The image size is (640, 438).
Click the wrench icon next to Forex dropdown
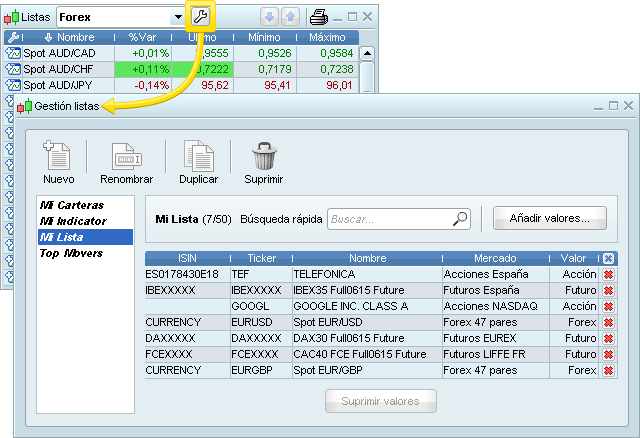tap(200, 17)
